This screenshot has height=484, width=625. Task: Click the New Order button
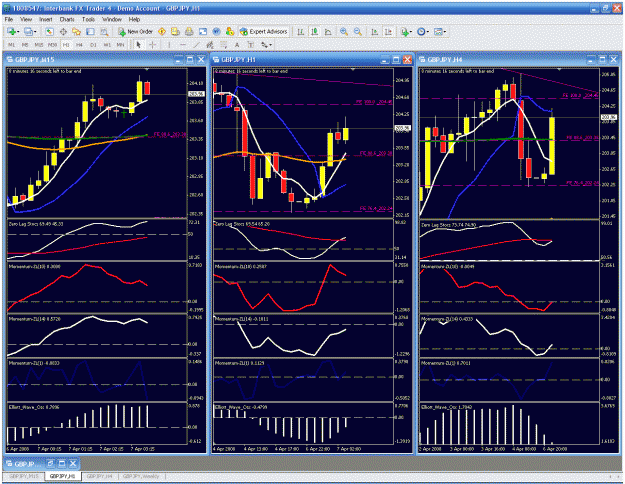(x=136, y=31)
